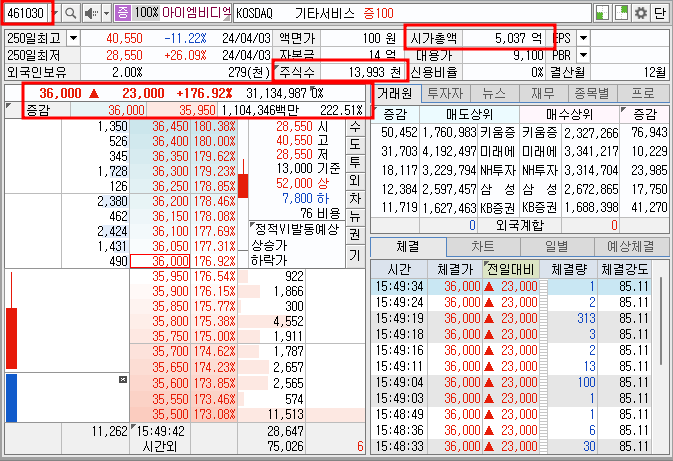Select the 차트 tab
673x461 pixels.
483,246
